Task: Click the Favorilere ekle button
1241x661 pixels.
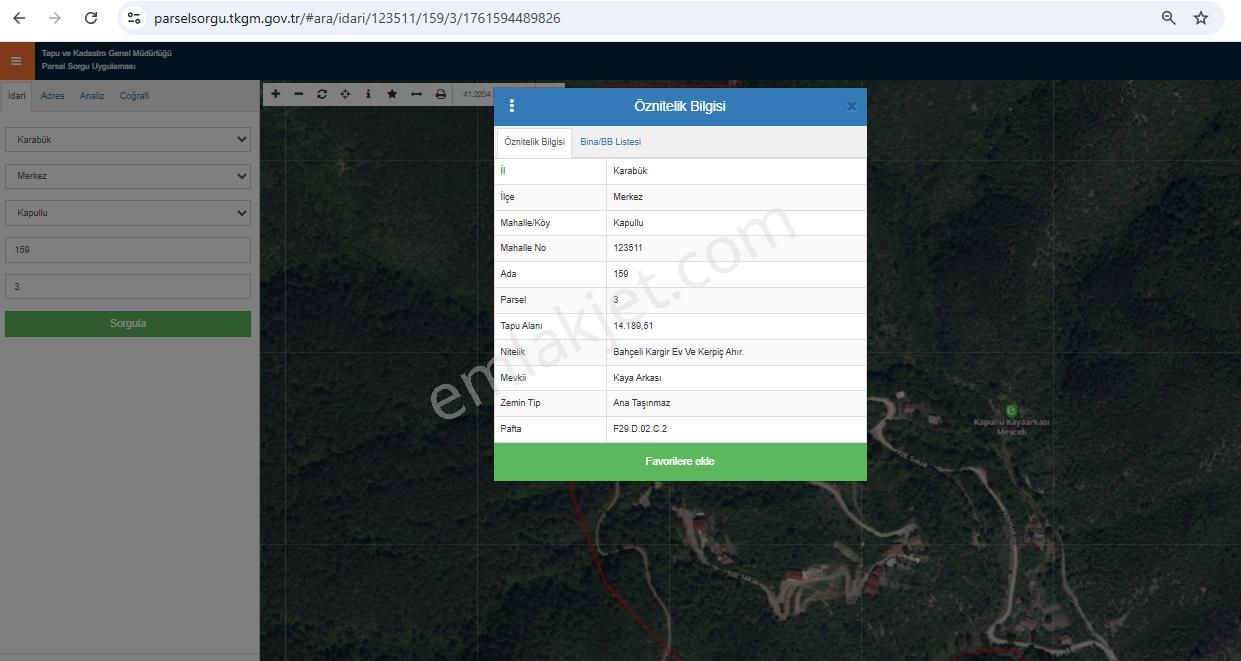Action: coord(680,462)
